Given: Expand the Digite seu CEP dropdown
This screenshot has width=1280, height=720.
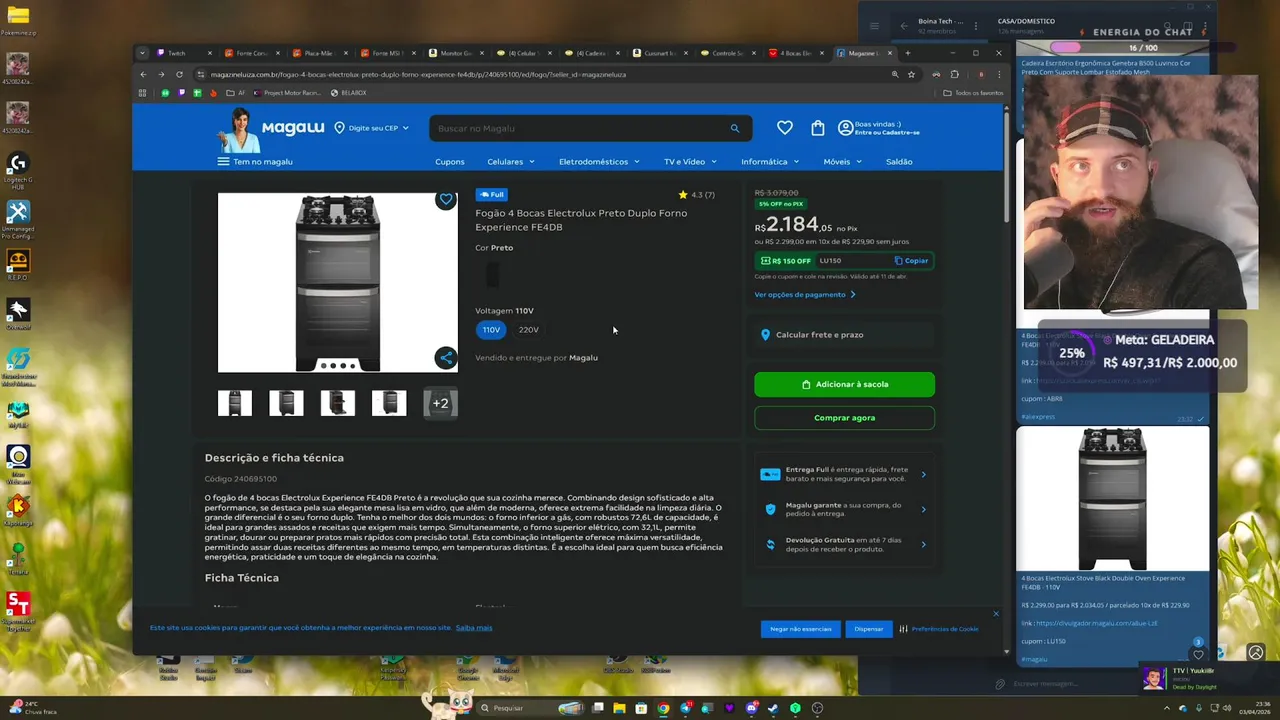Looking at the screenshot, I should point(371,128).
